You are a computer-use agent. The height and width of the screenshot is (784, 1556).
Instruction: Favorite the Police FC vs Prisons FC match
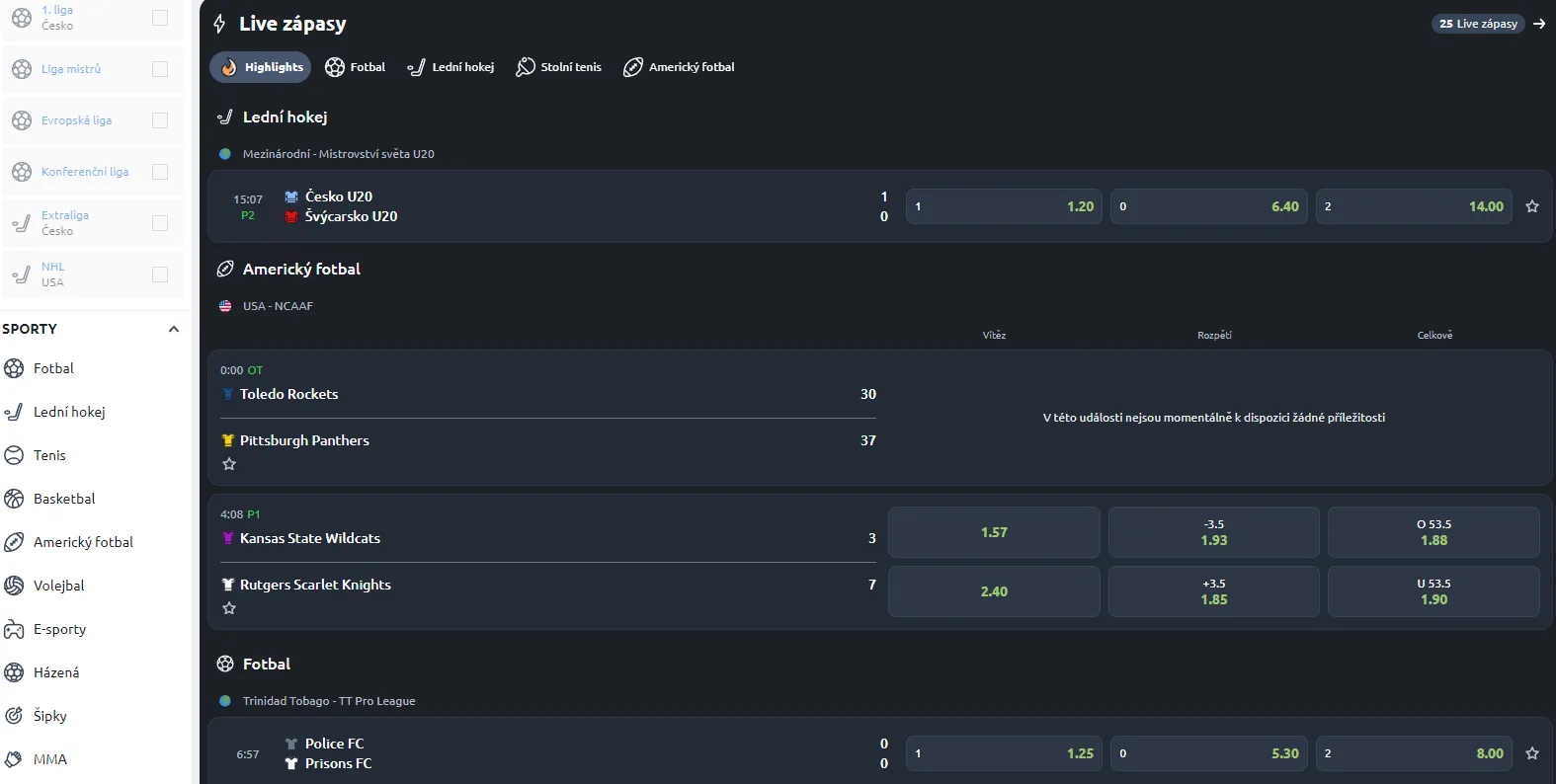pyautogui.click(x=1532, y=753)
